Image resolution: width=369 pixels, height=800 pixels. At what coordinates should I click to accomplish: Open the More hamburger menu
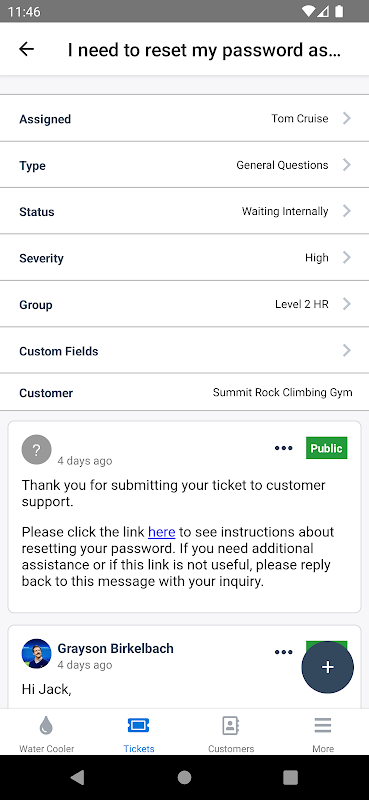323,726
